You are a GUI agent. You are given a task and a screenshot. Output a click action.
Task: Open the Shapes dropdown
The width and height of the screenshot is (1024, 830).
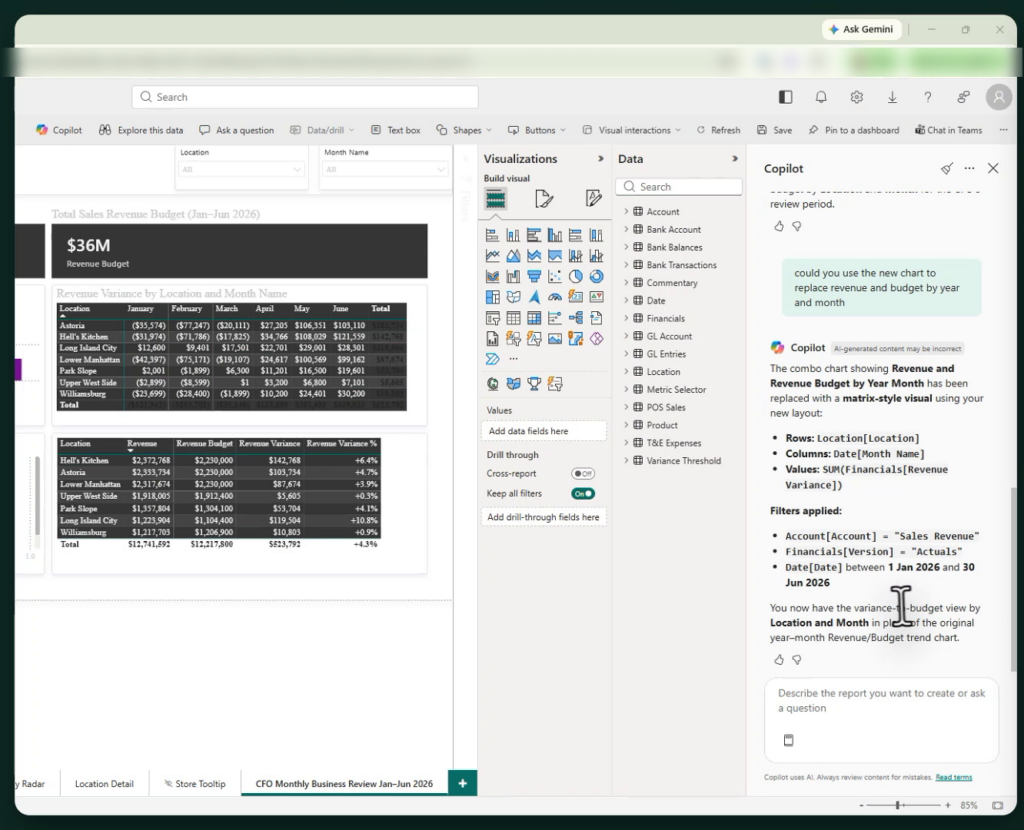(464, 130)
